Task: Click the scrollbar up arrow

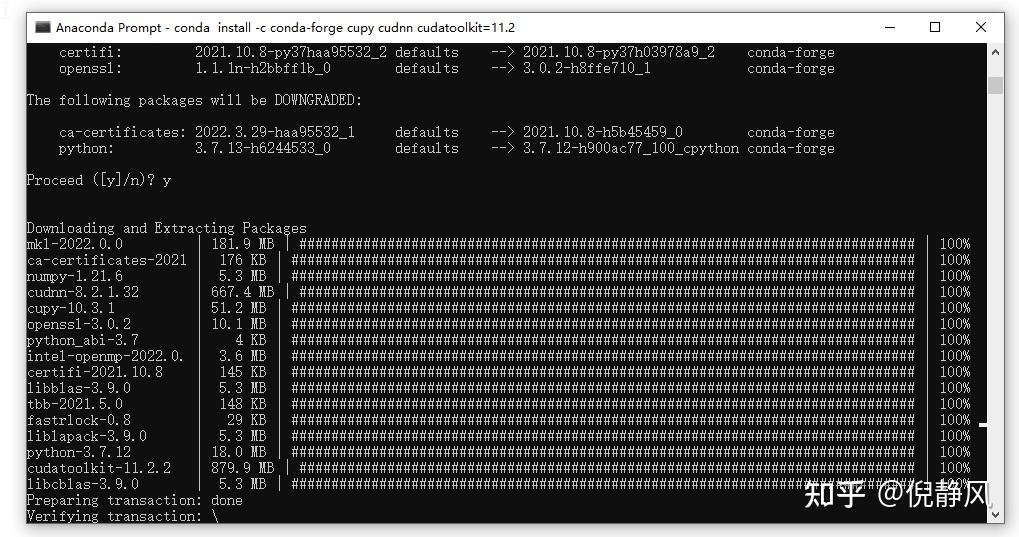Action: [995, 51]
